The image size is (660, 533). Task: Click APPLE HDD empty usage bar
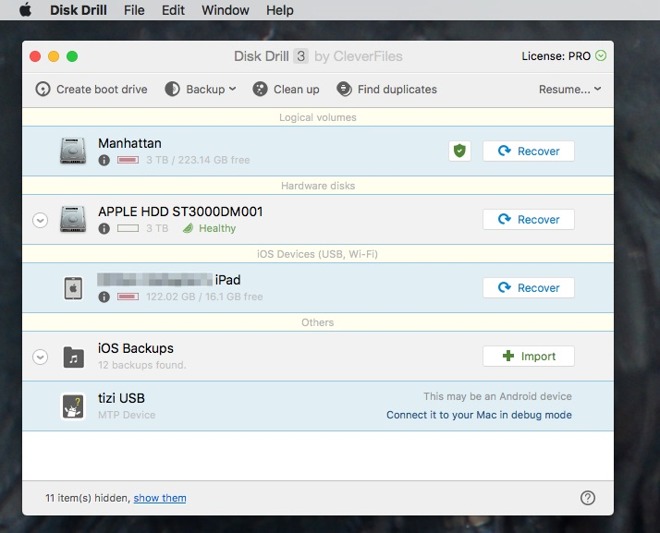[x=128, y=228]
